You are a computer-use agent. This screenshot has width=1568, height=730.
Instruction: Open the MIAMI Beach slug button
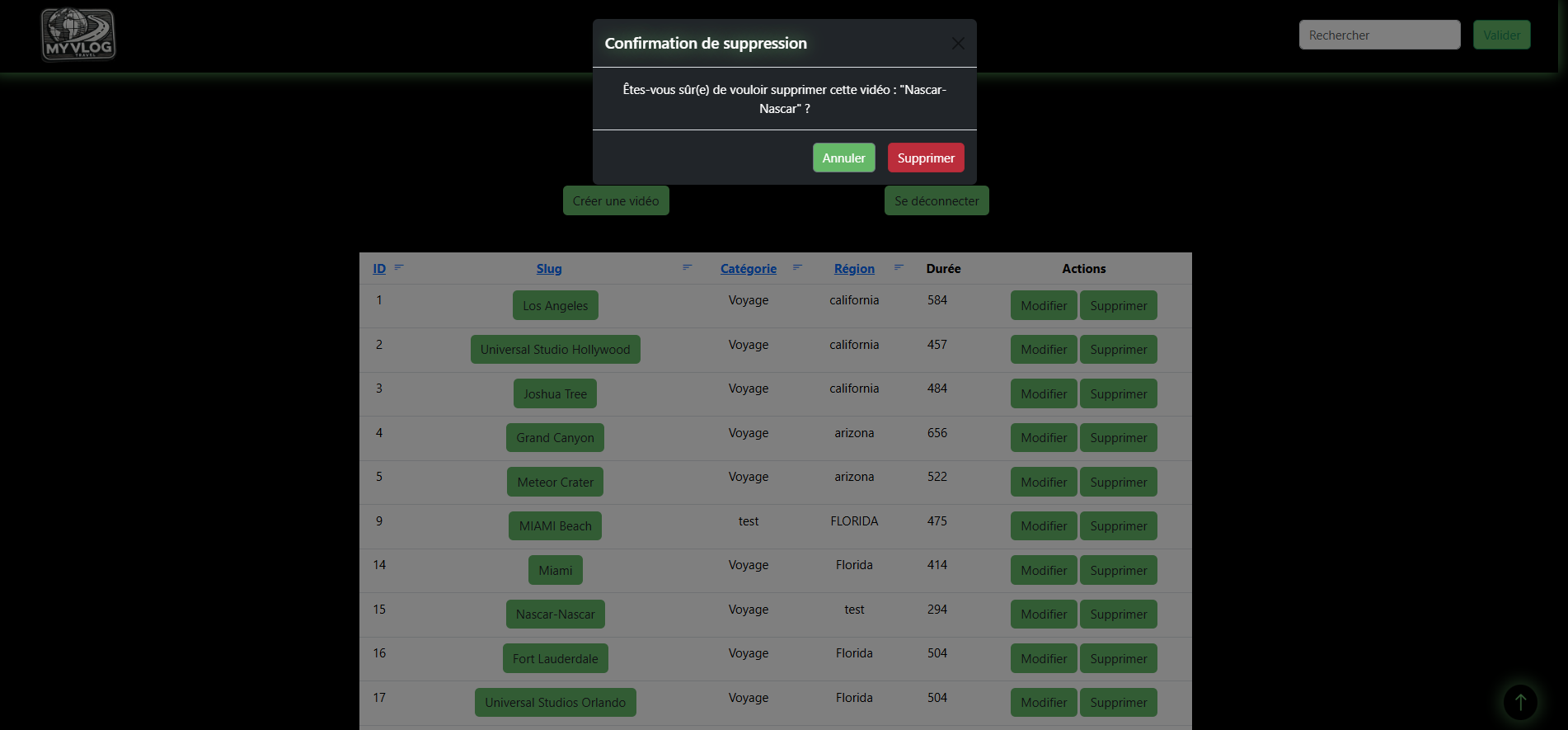(555, 526)
